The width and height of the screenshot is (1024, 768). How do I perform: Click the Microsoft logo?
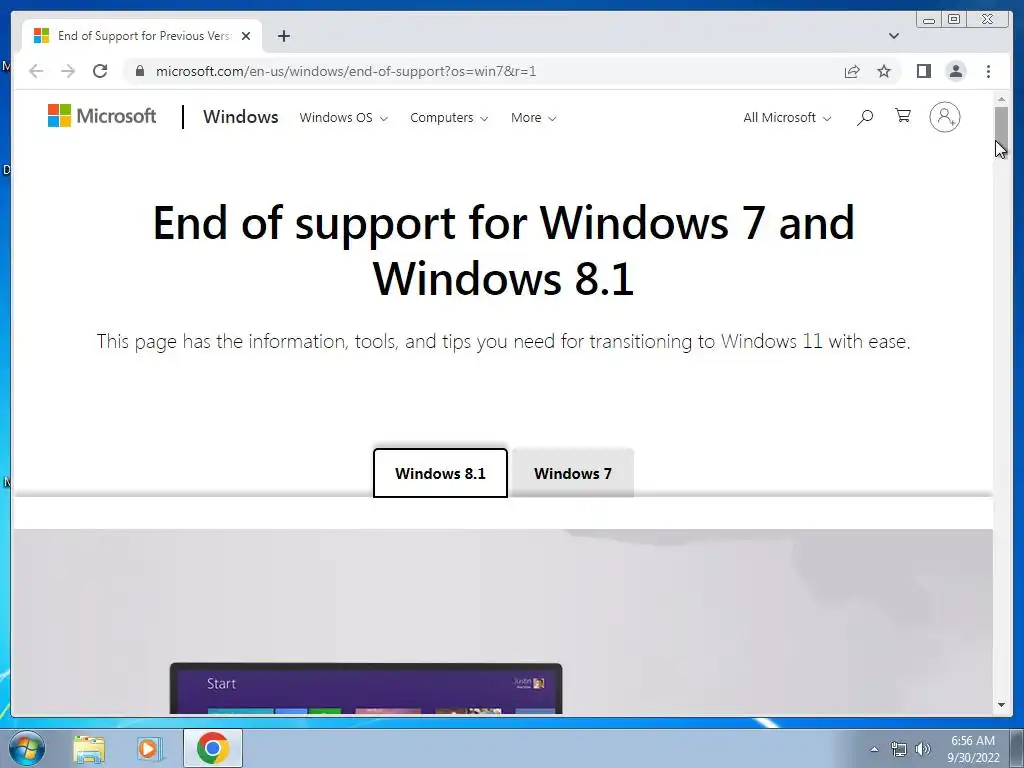(102, 116)
